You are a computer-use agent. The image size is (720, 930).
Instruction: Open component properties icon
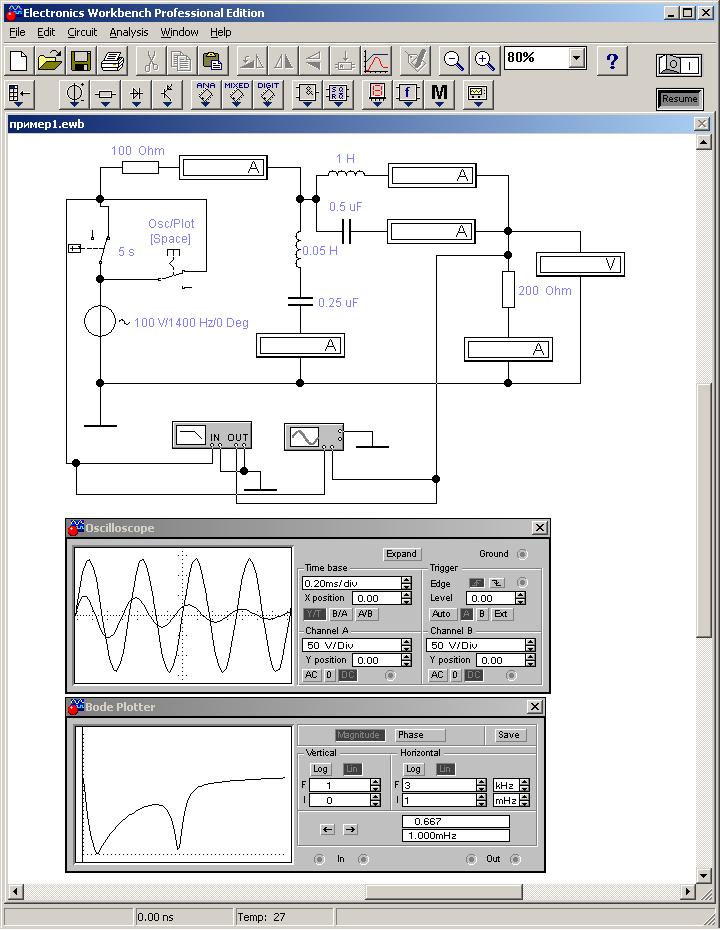pyautogui.click(x=415, y=61)
